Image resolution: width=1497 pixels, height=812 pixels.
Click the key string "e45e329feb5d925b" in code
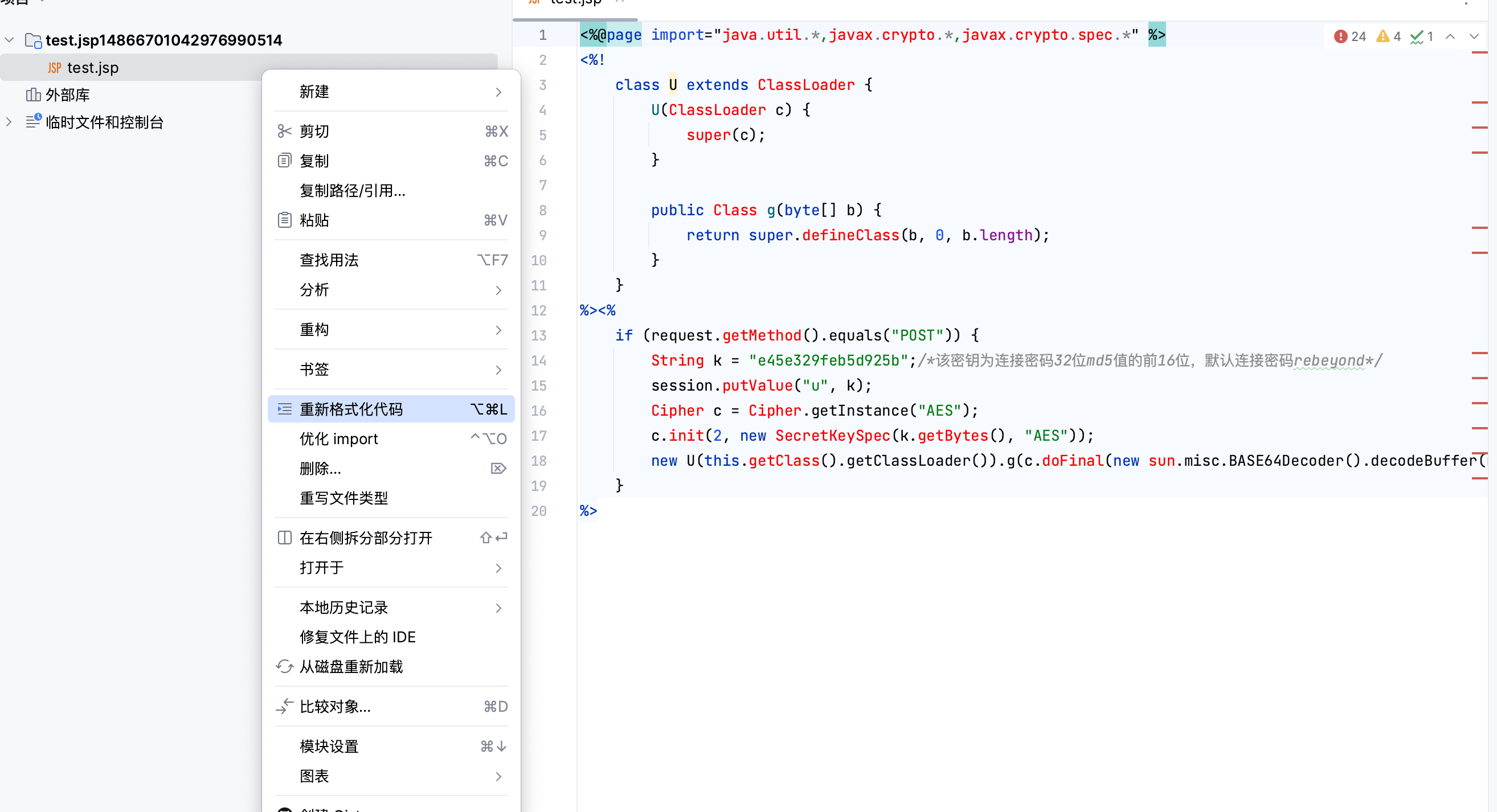click(x=828, y=360)
